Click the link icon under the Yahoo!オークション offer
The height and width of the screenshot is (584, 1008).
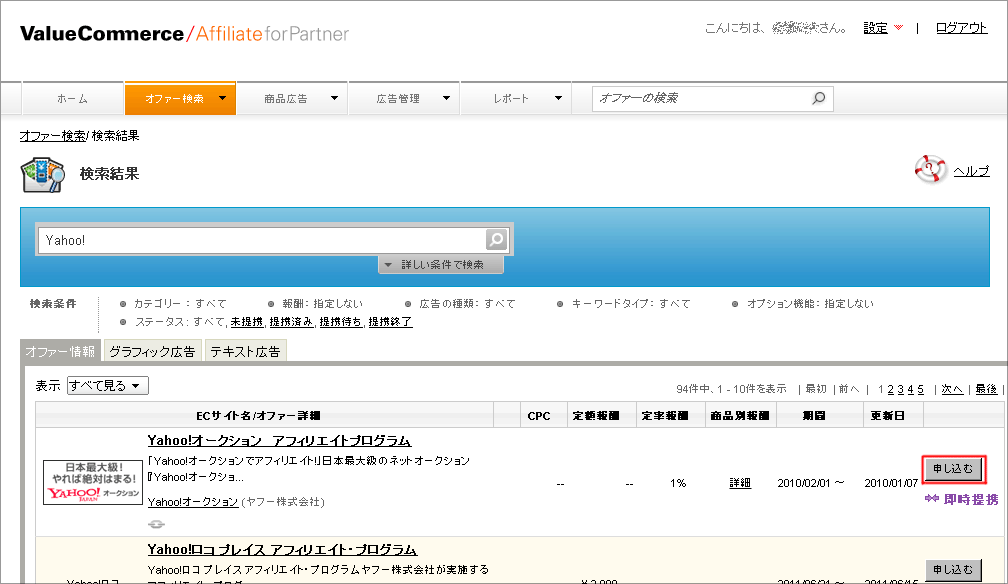156,524
